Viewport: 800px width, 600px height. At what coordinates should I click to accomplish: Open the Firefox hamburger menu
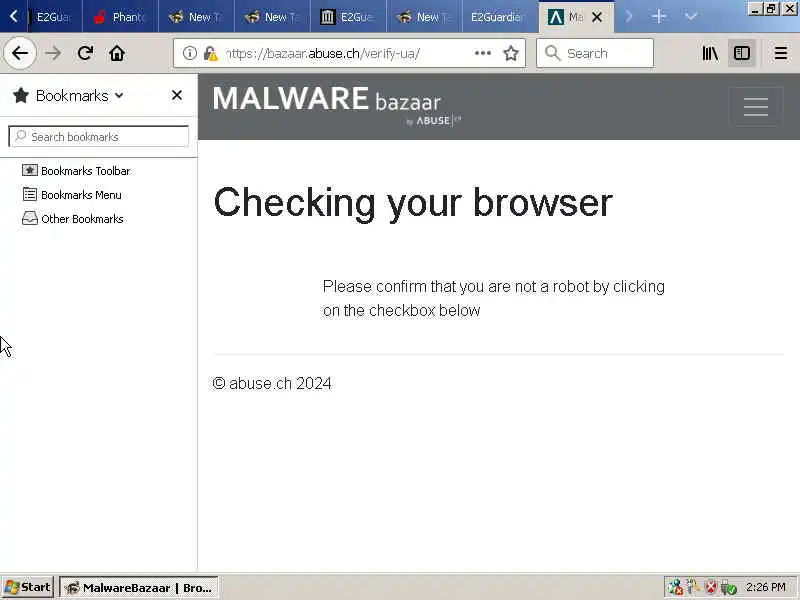tap(781, 53)
